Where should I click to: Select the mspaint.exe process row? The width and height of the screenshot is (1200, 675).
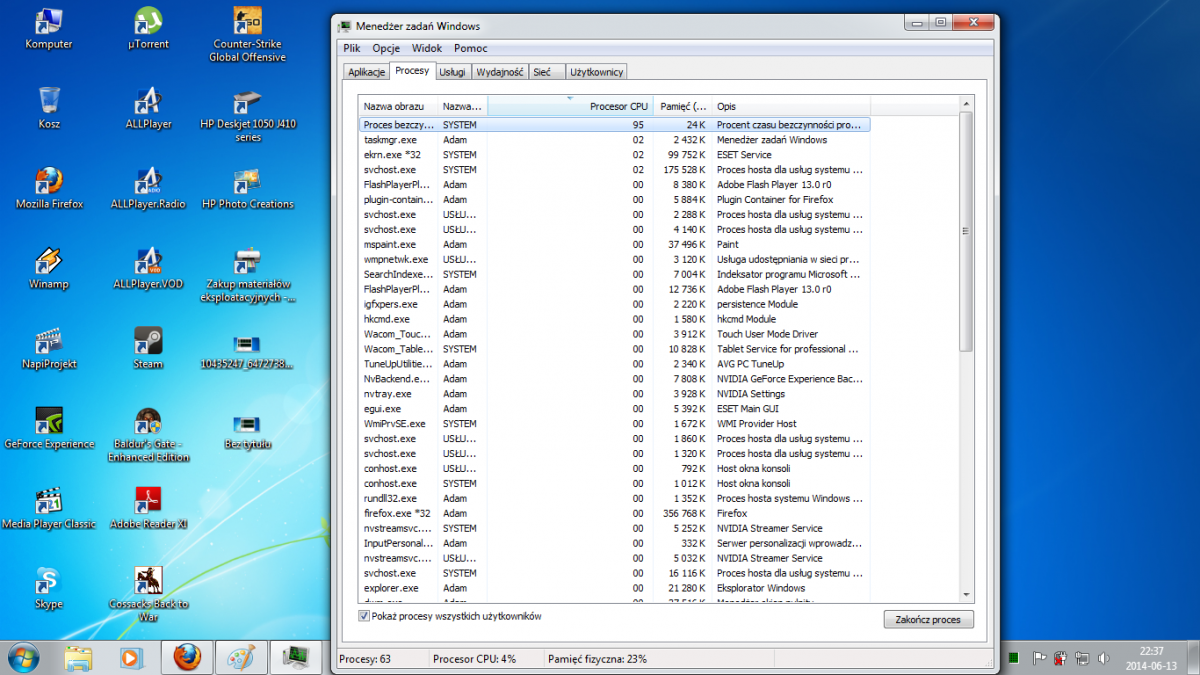614,244
